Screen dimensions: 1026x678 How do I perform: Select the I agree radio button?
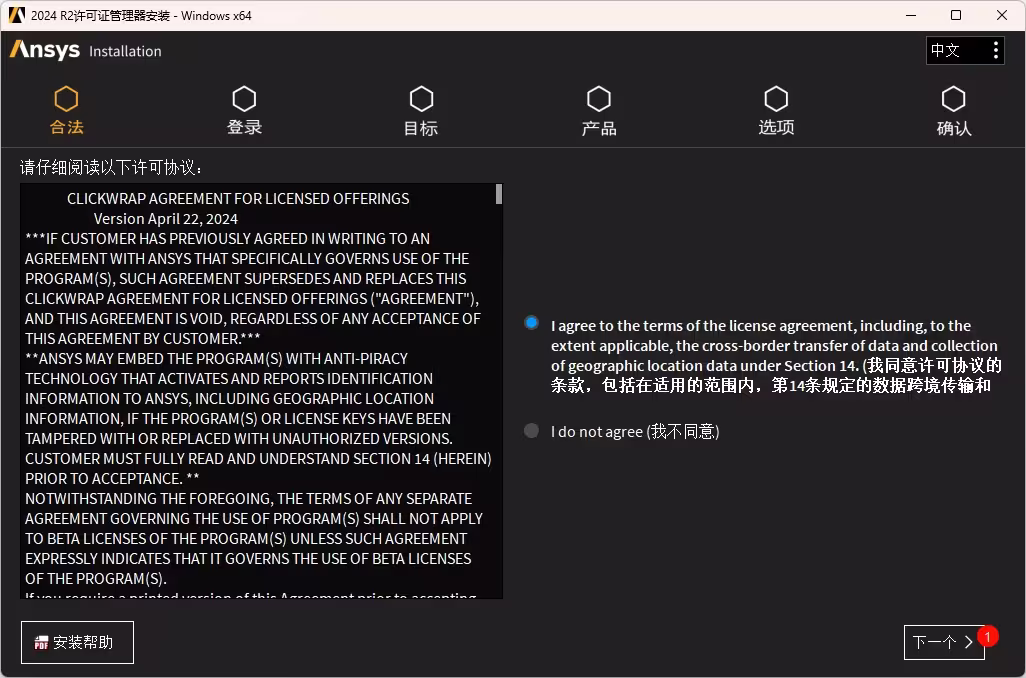click(531, 323)
